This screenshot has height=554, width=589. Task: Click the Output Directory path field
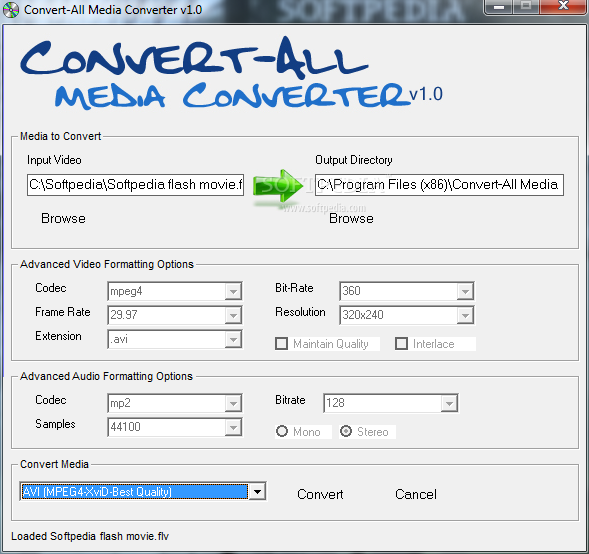[439, 184]
